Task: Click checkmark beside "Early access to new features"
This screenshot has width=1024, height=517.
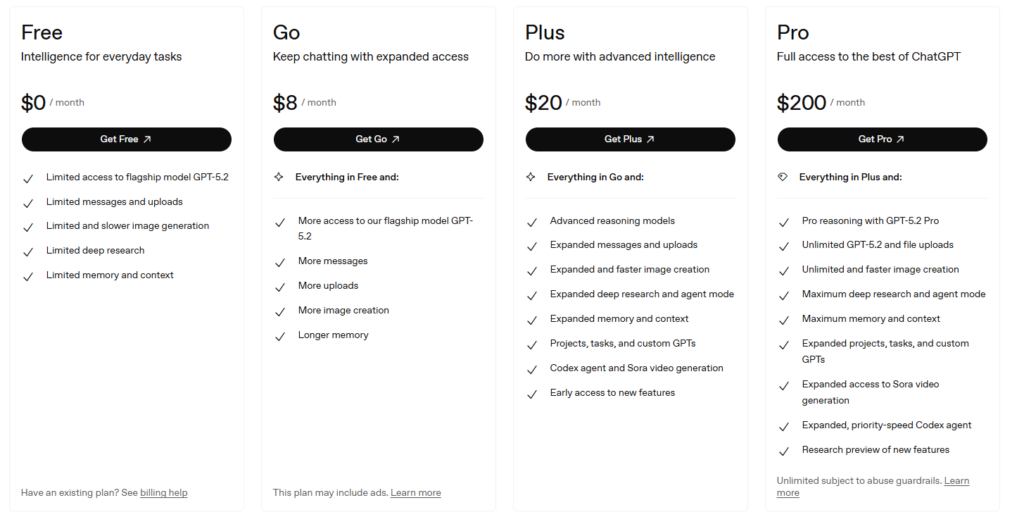Action: tap(532, 393)
